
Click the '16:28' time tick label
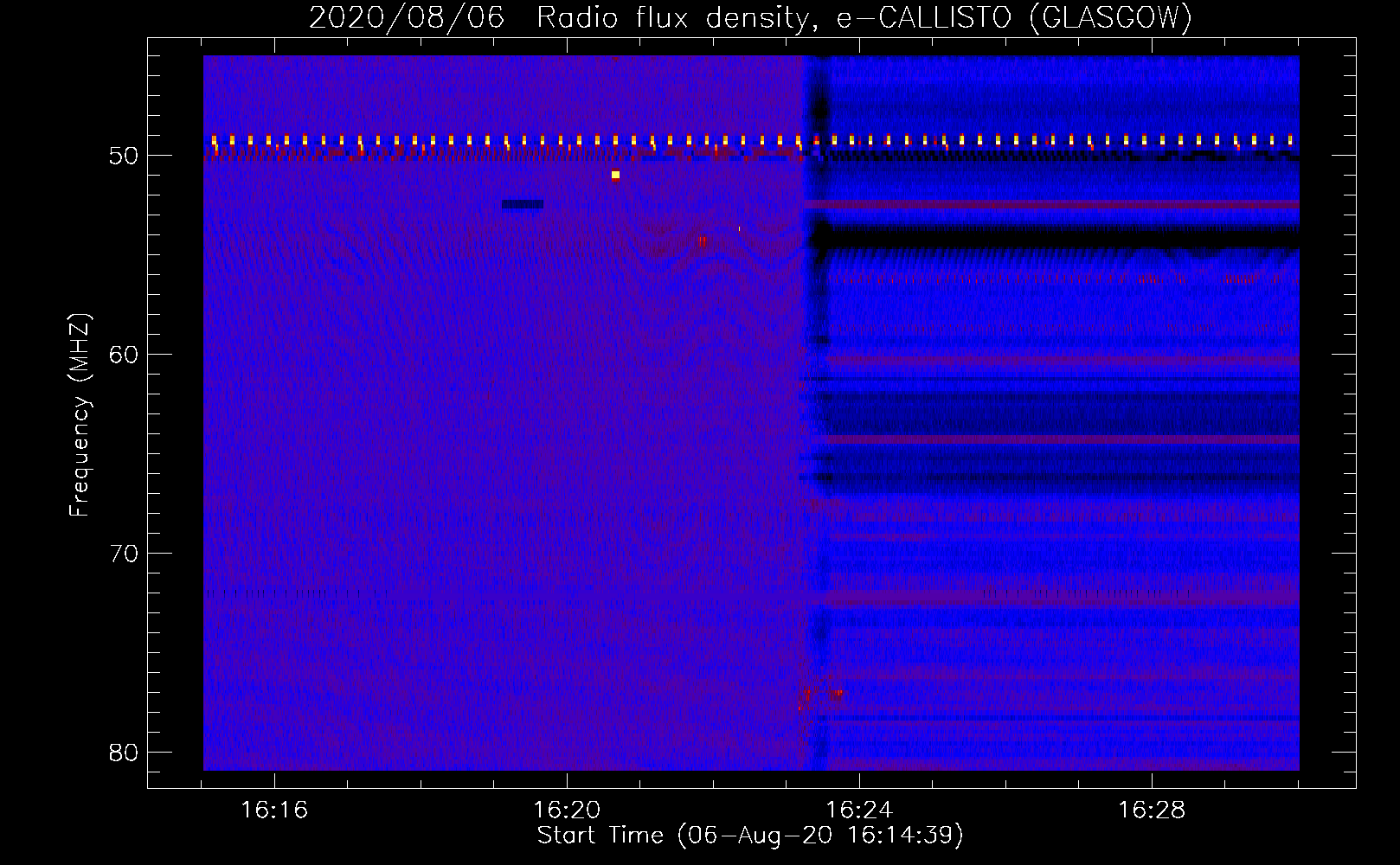pyautogui.click(x=1152, y=811)
